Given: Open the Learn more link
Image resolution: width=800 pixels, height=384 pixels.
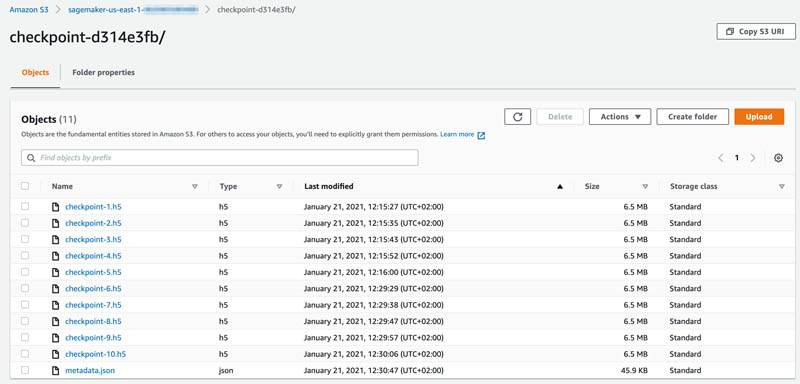Looking at the screenshot, I should [457, 135].
